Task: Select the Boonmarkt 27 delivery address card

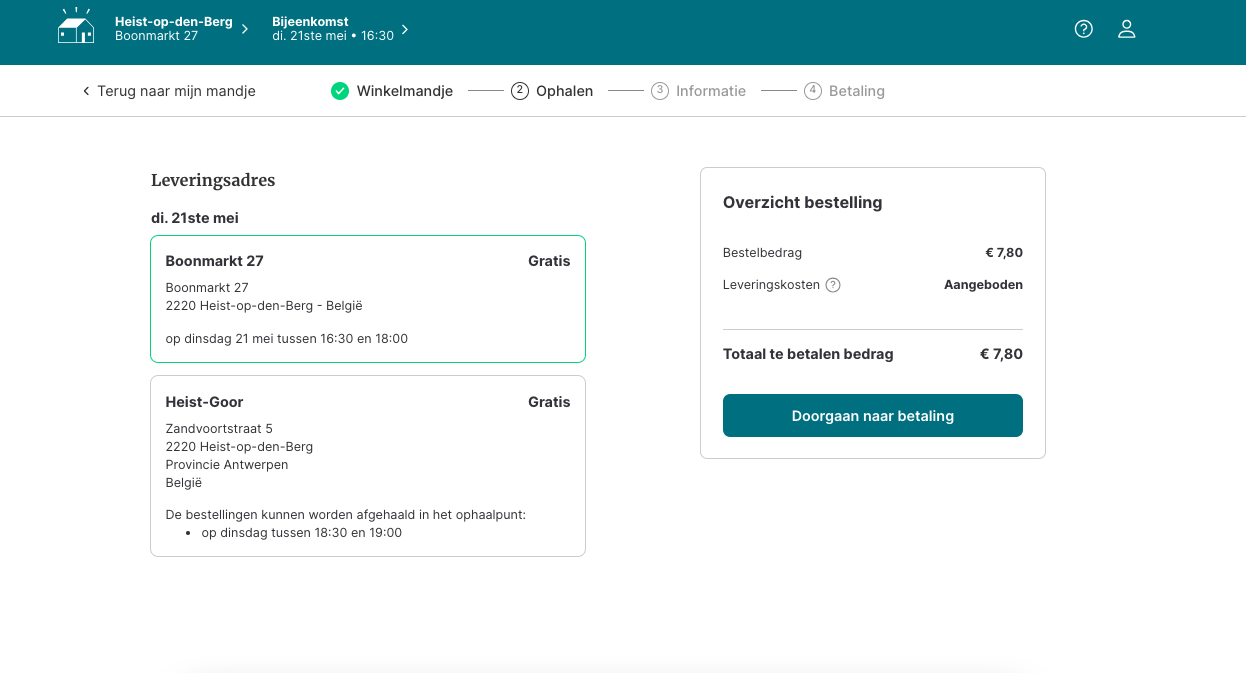Action: point(368,299)
